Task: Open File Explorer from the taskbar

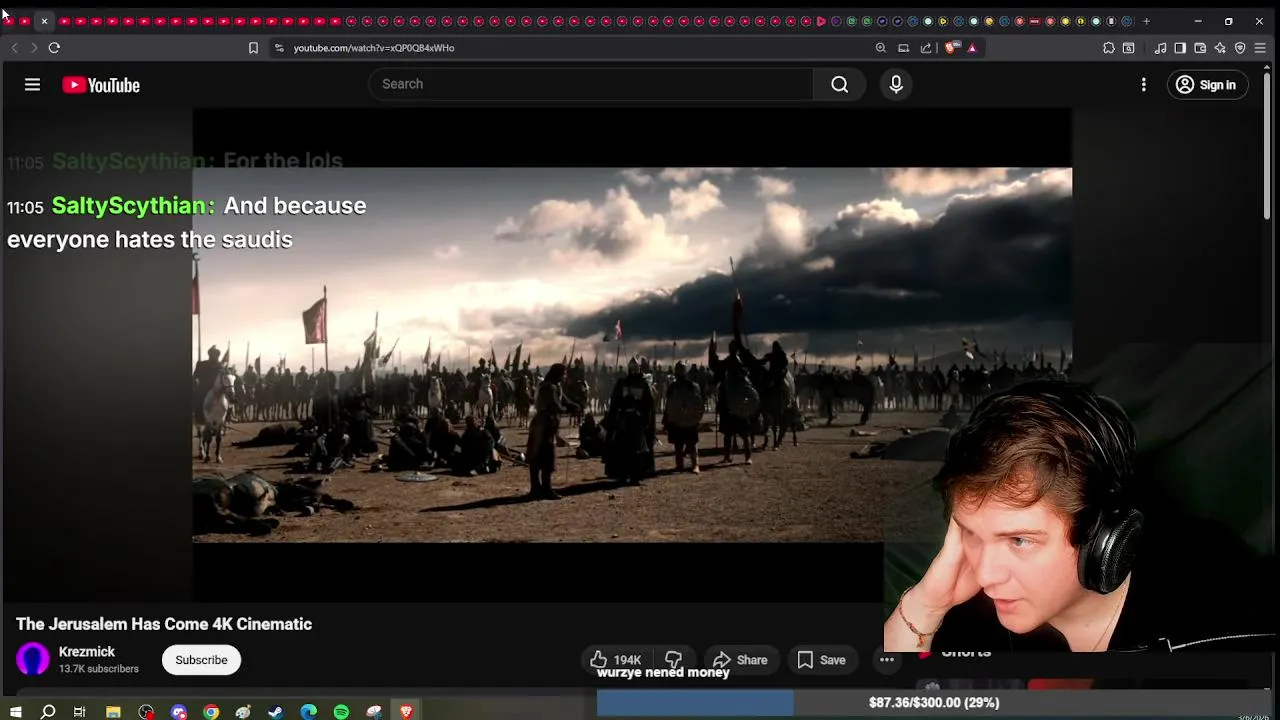Action: [113, 712]
